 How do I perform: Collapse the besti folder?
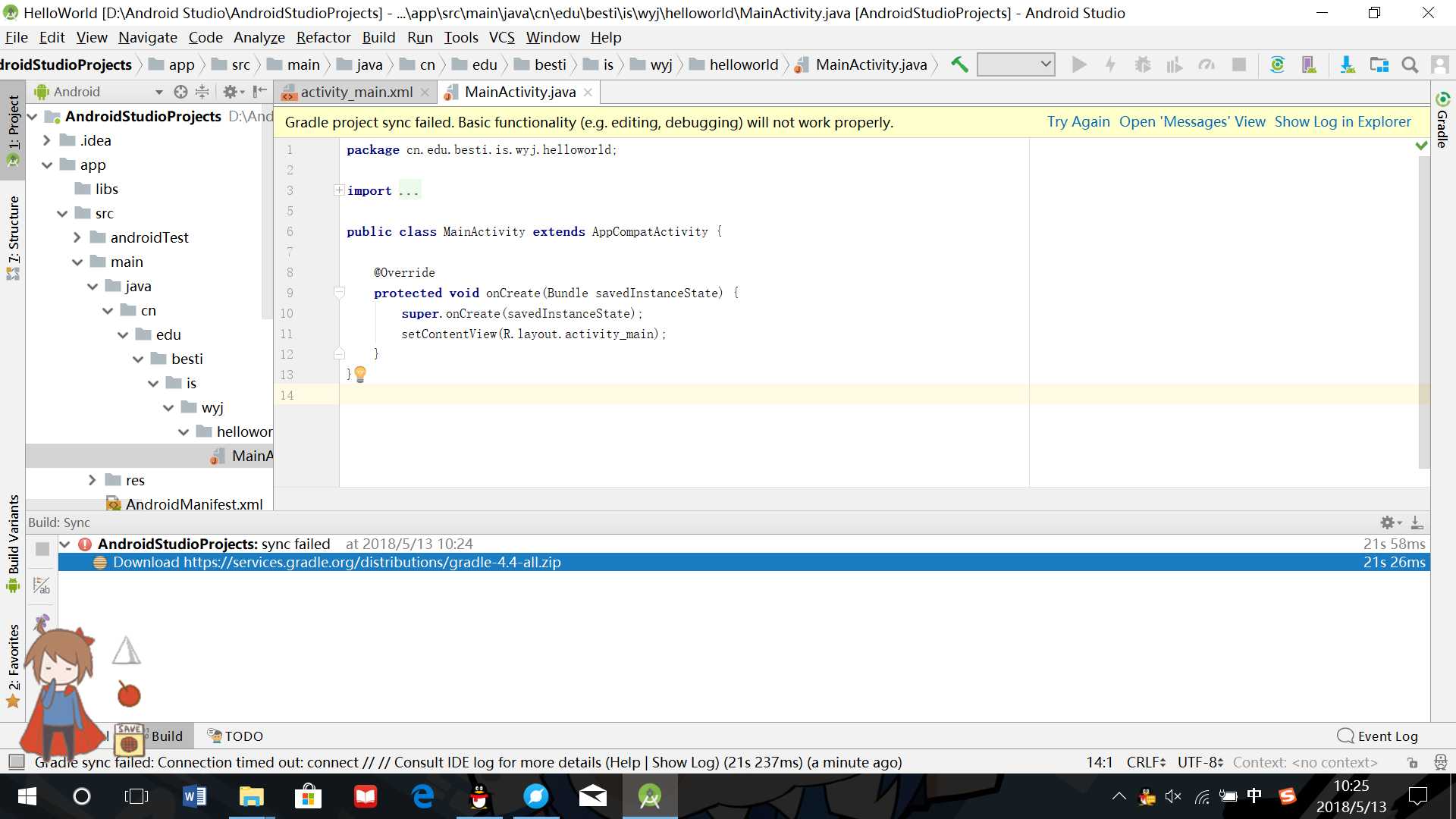pyautogui.click(x=138, y=359)
